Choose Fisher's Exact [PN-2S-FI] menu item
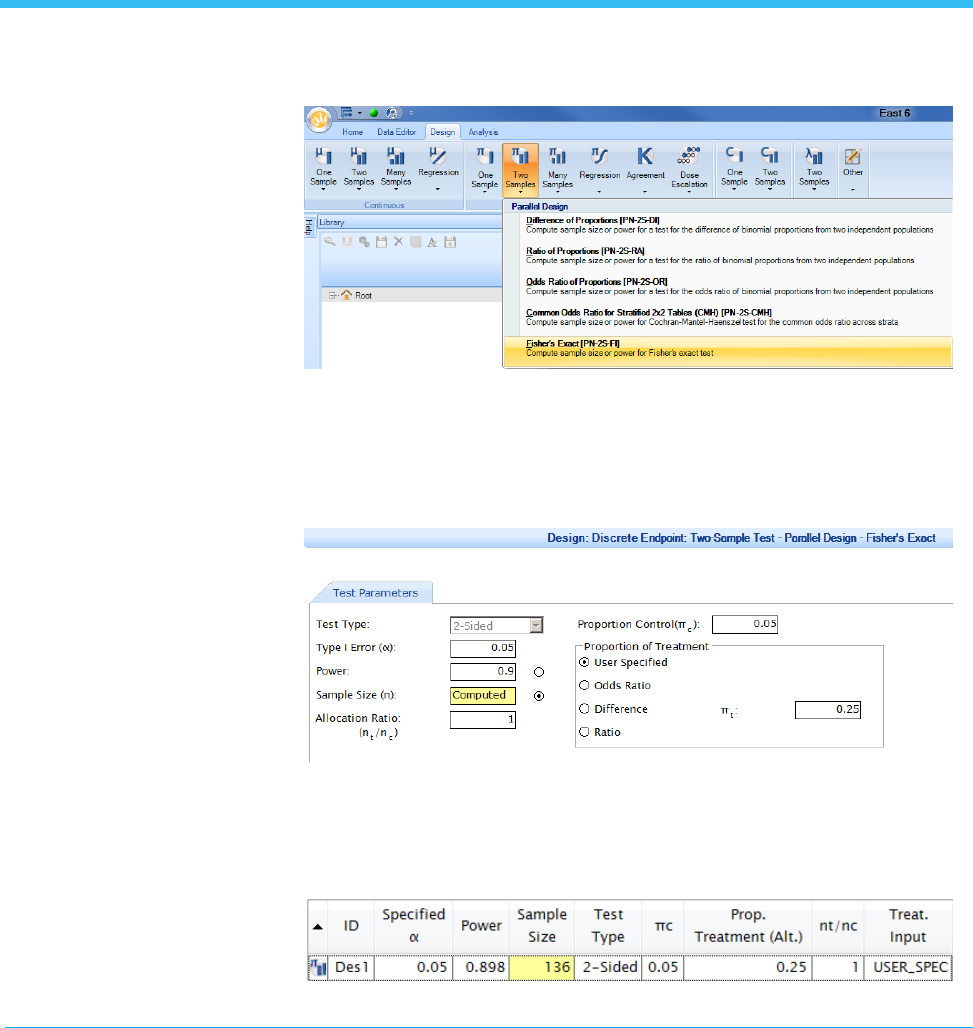The width and height of the screenshot is (973, 1028). (x=728, y=351)
